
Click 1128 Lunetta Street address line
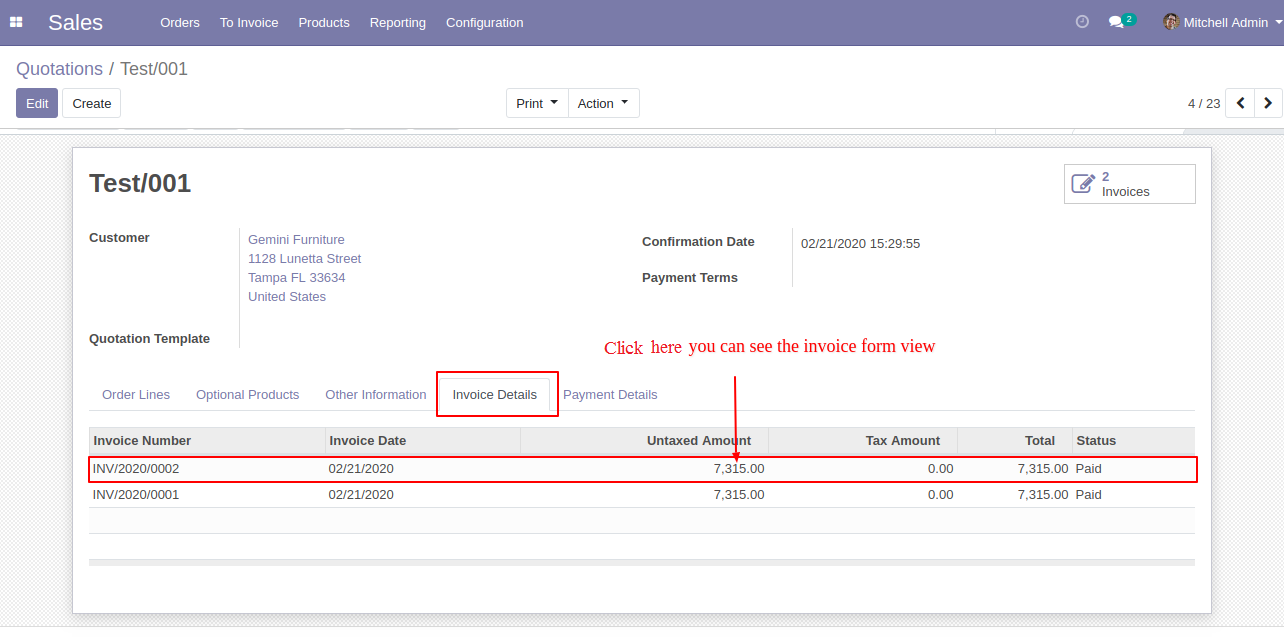304,258
